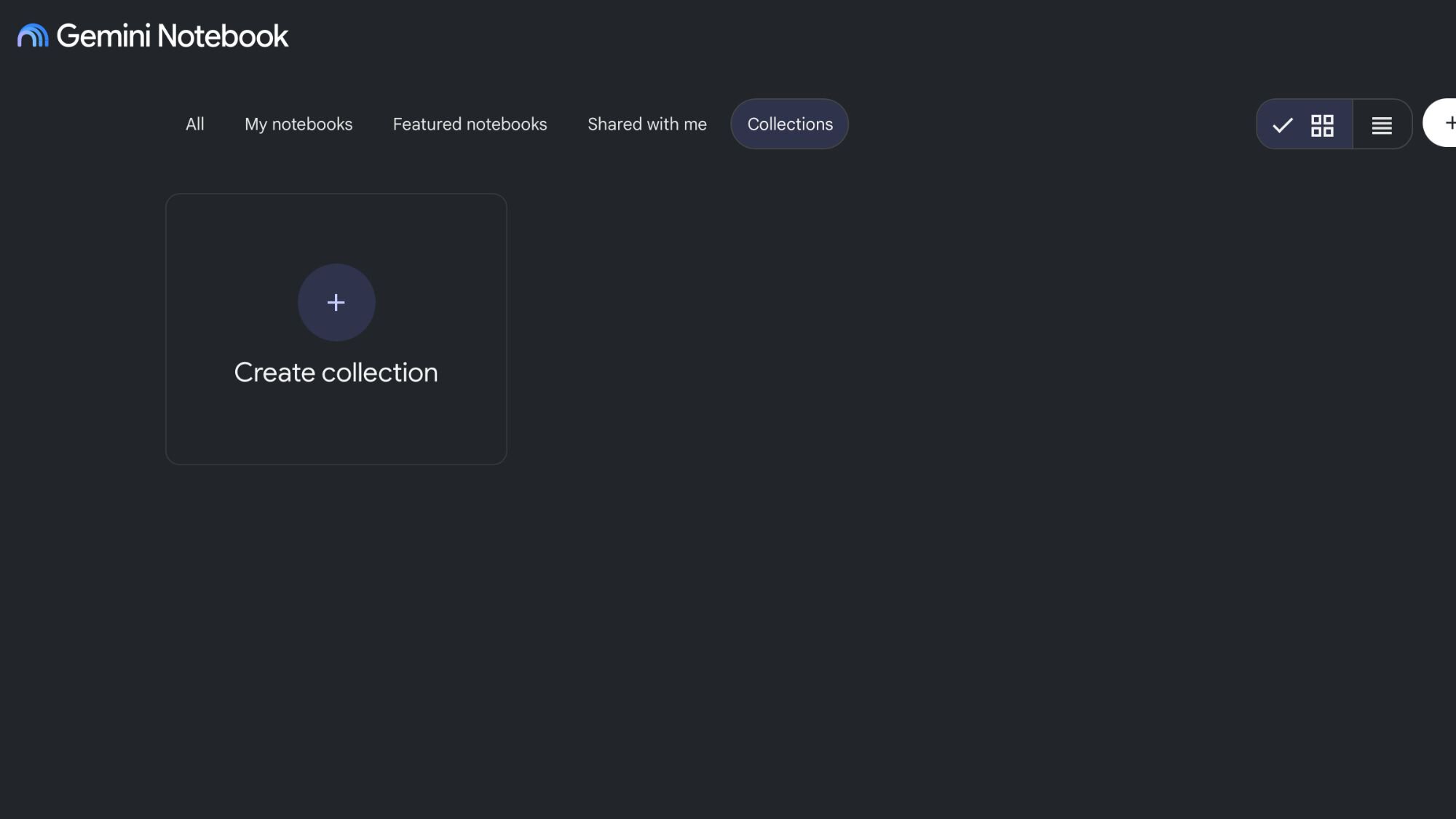Screen dimensions: 1456x819
Task: Open the My notebooks tab
Action: coord(298,124)
